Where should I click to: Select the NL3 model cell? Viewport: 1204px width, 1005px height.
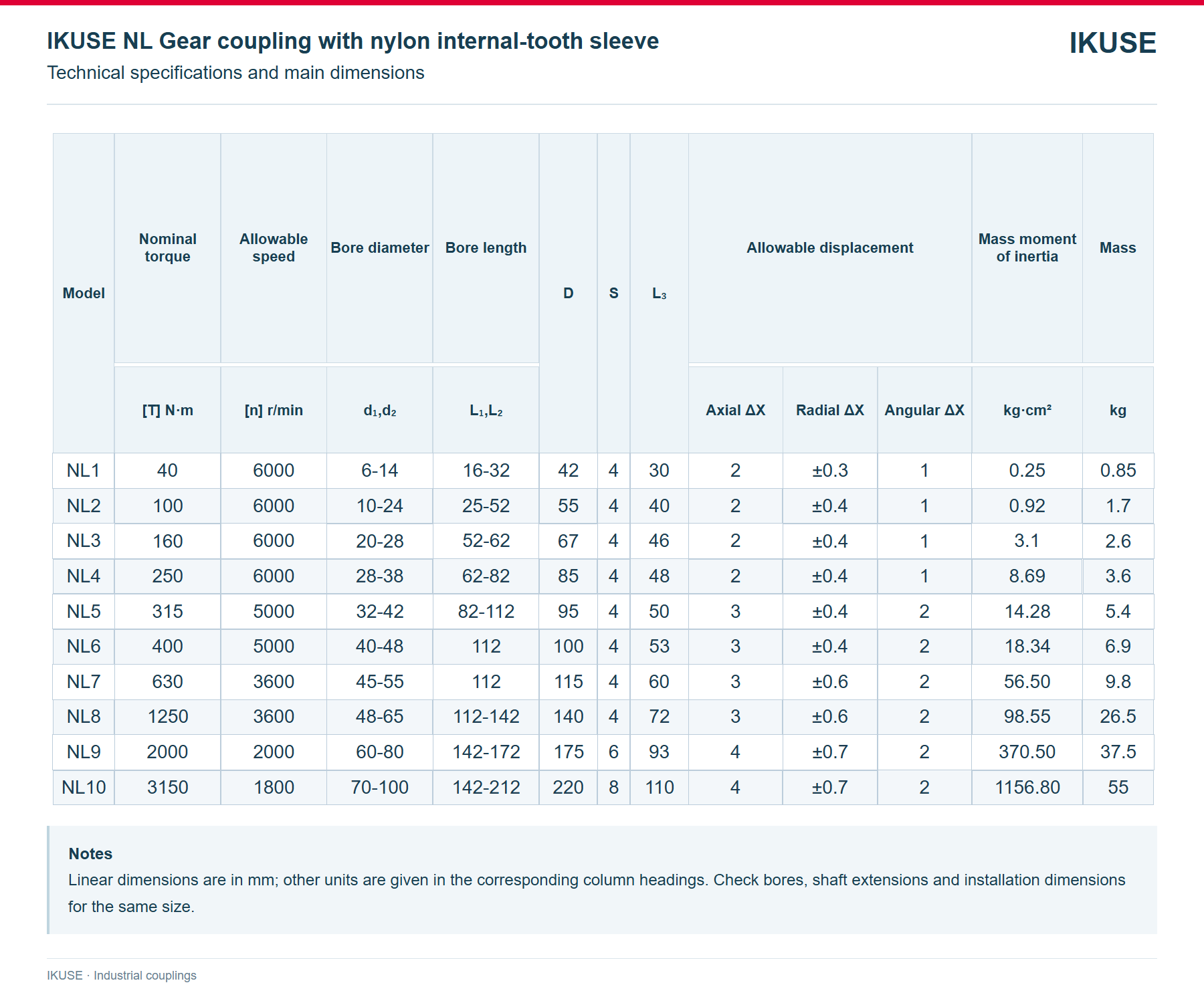(84, 541)
